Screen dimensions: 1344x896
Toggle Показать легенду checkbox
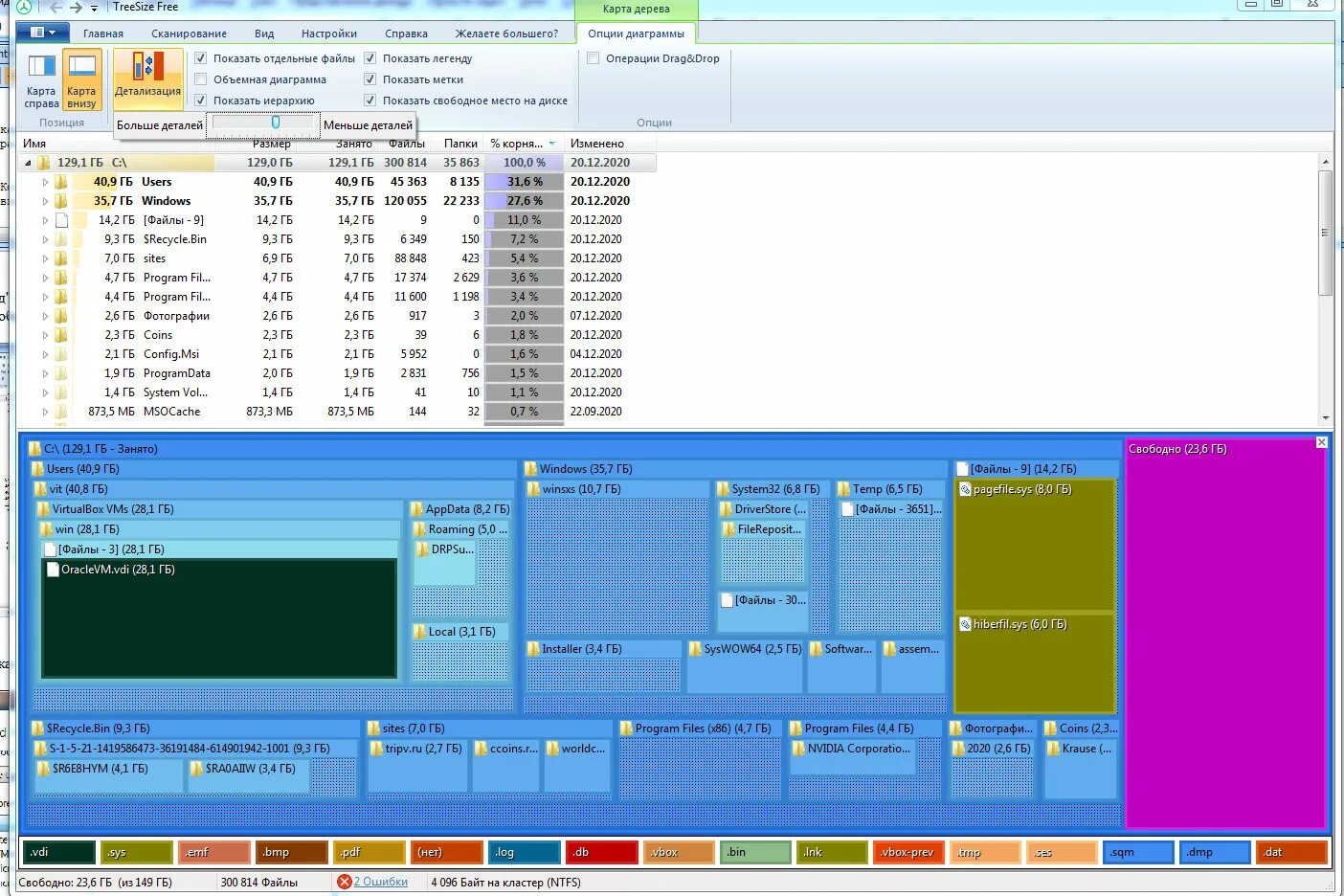(370, 58)
